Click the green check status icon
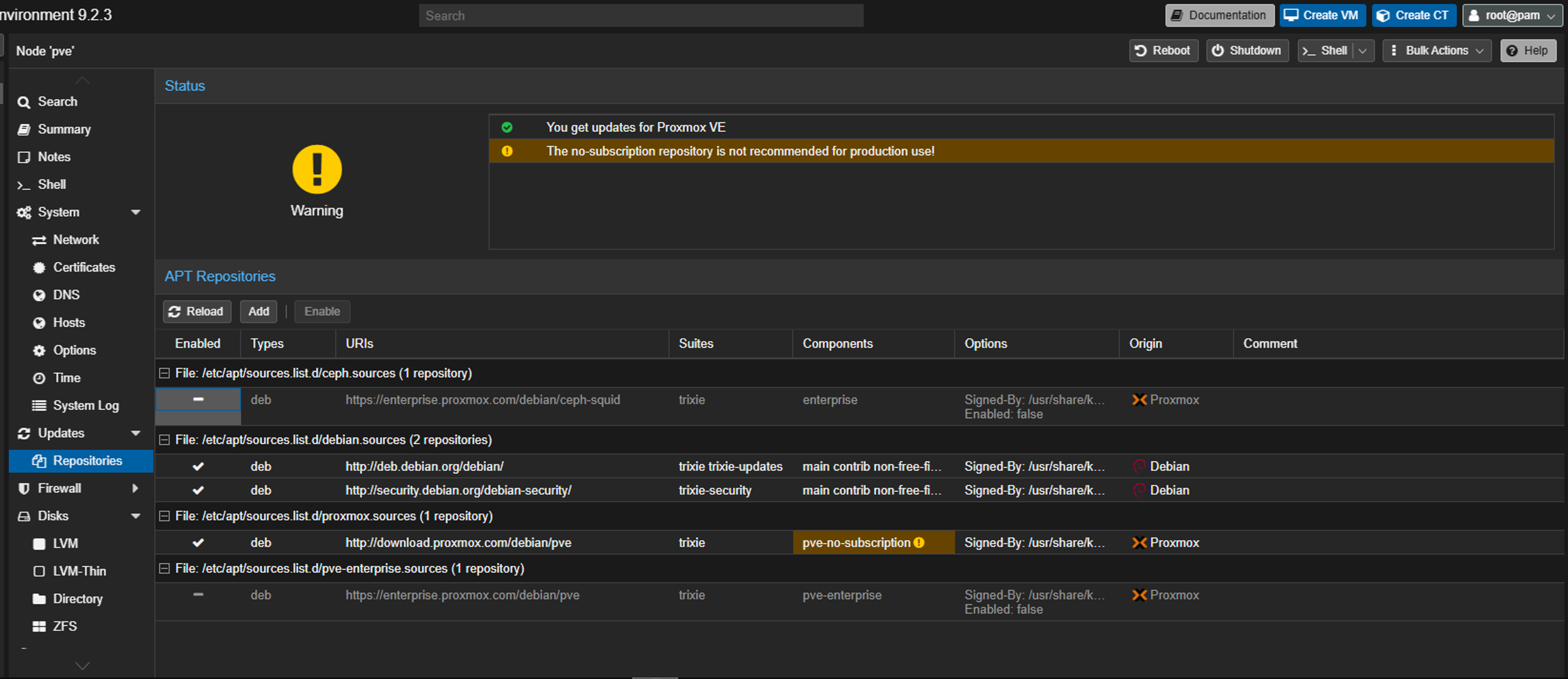This screenshot has width=1568, height=679. click(x=506, y=127)
